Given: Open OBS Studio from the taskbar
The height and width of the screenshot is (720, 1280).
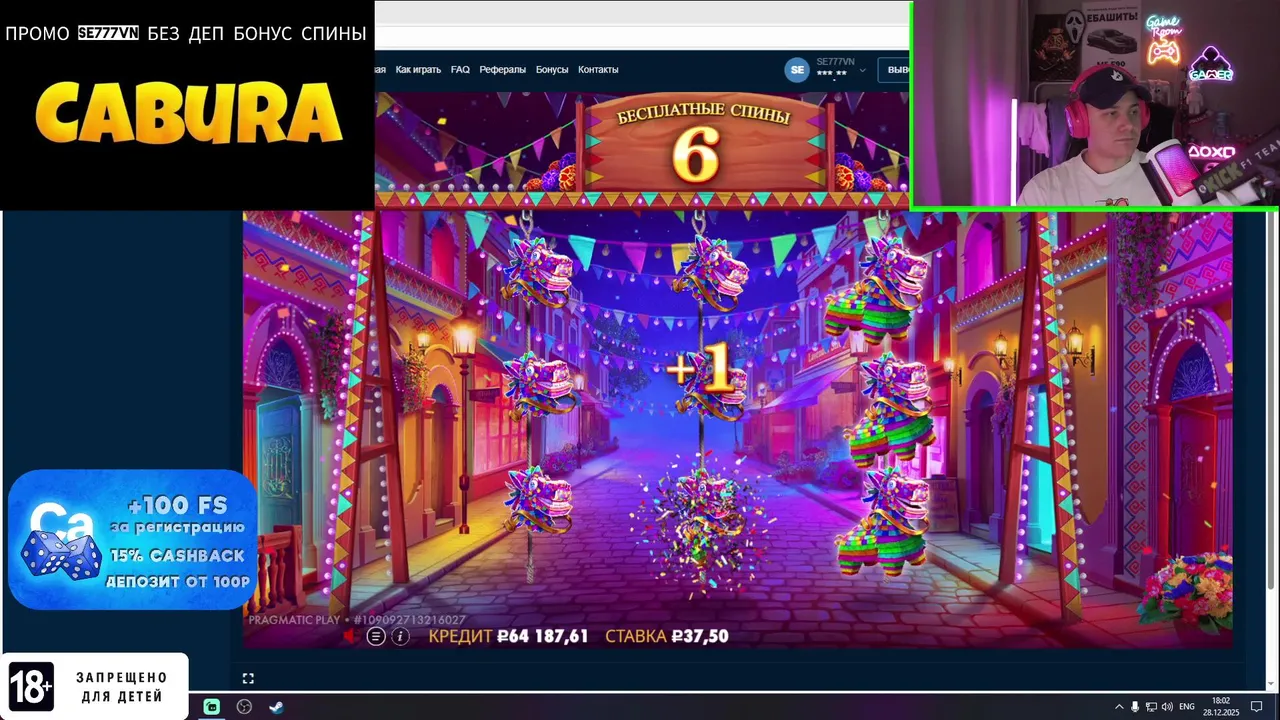Looking at the screenshot, I should (244, 706).
